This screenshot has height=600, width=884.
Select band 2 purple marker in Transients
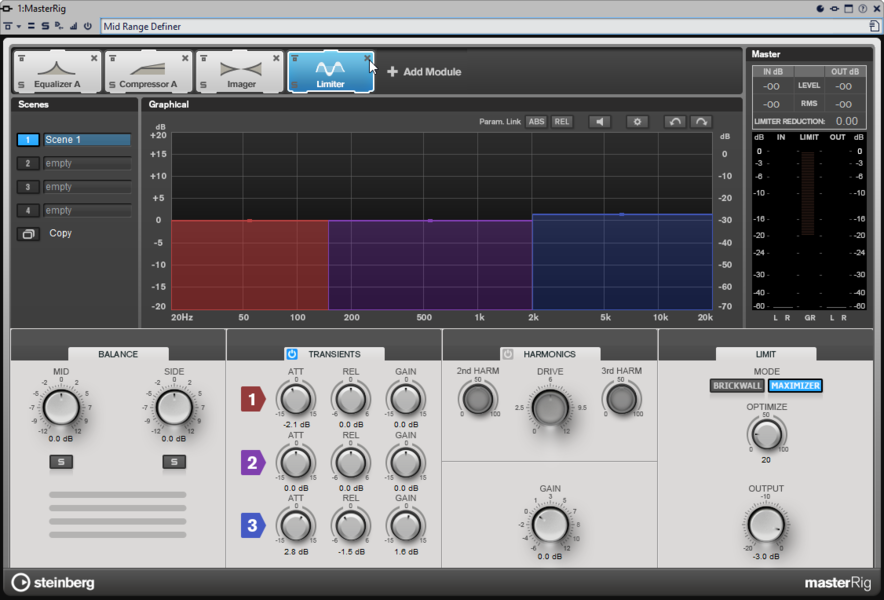coord(253,462)
